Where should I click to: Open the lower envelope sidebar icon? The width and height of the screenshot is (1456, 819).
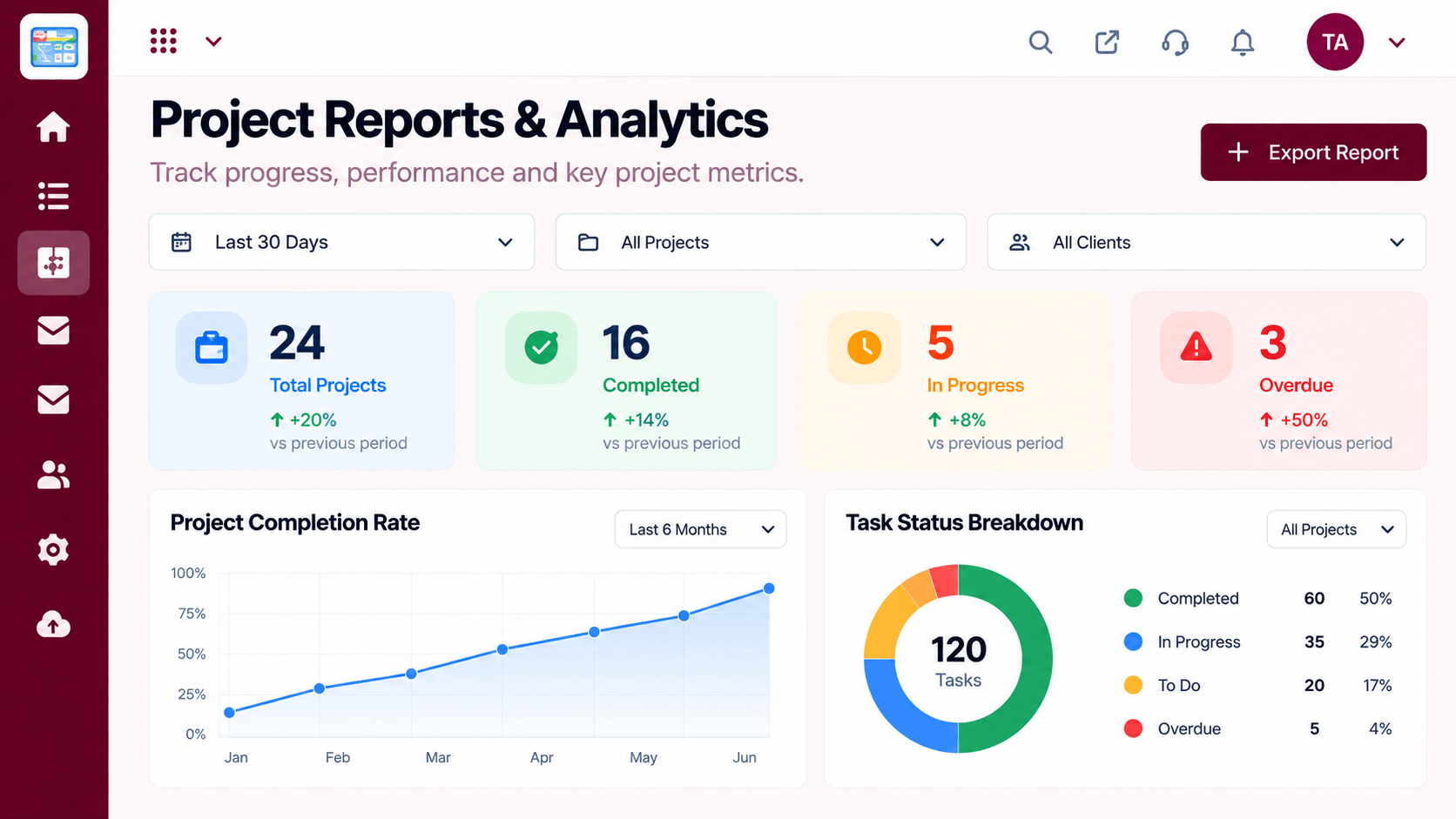[x=53, y=399]
